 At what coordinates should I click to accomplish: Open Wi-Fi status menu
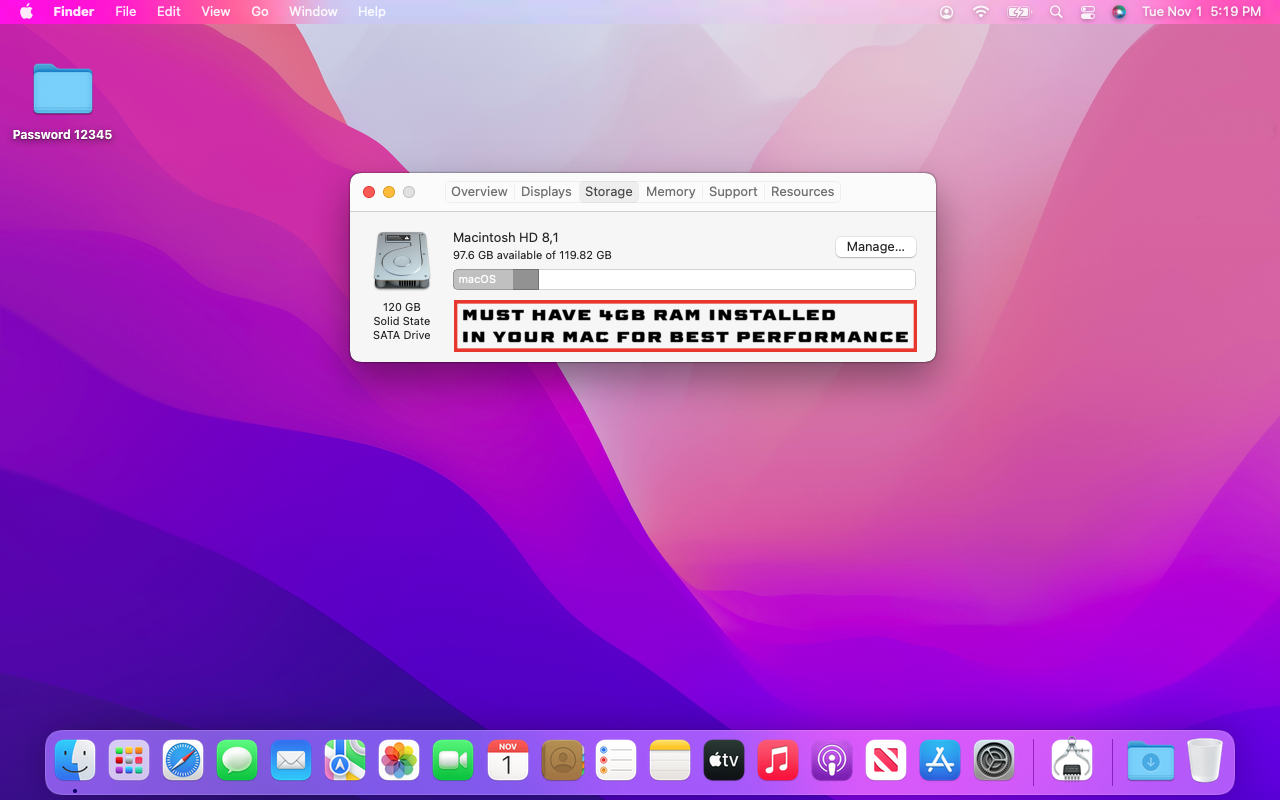click(x=981, y=12)
